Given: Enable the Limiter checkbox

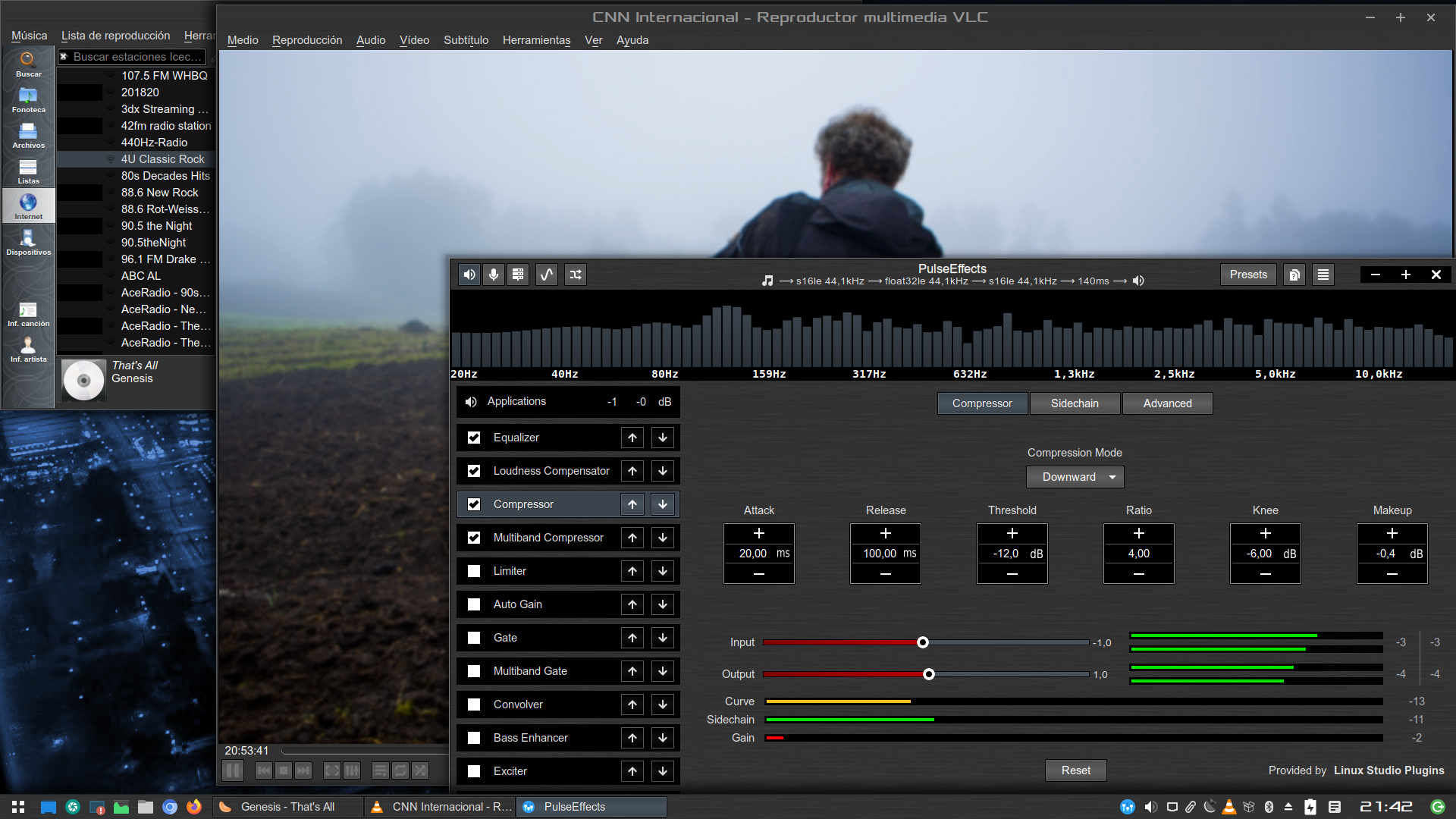Looking at the screenshot, I should pyautogui.click(x=474, y=571).
